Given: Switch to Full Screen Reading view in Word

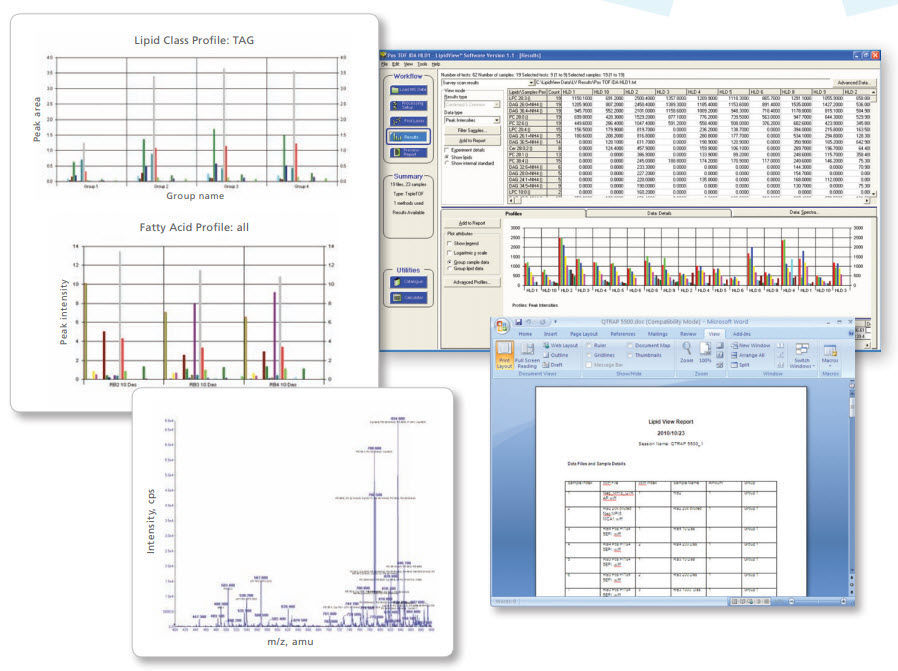Looking at the screenshot, I should 526,356.
